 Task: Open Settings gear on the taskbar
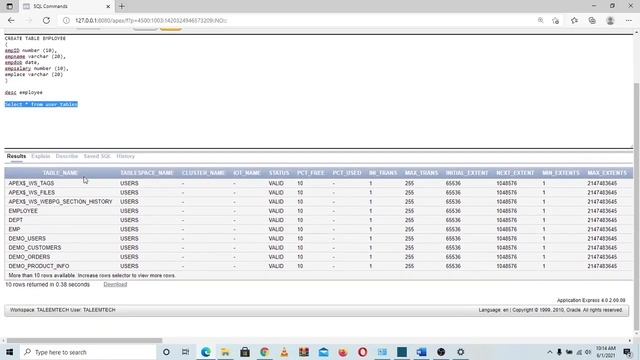pyautogui.click(x=460, y=352)
